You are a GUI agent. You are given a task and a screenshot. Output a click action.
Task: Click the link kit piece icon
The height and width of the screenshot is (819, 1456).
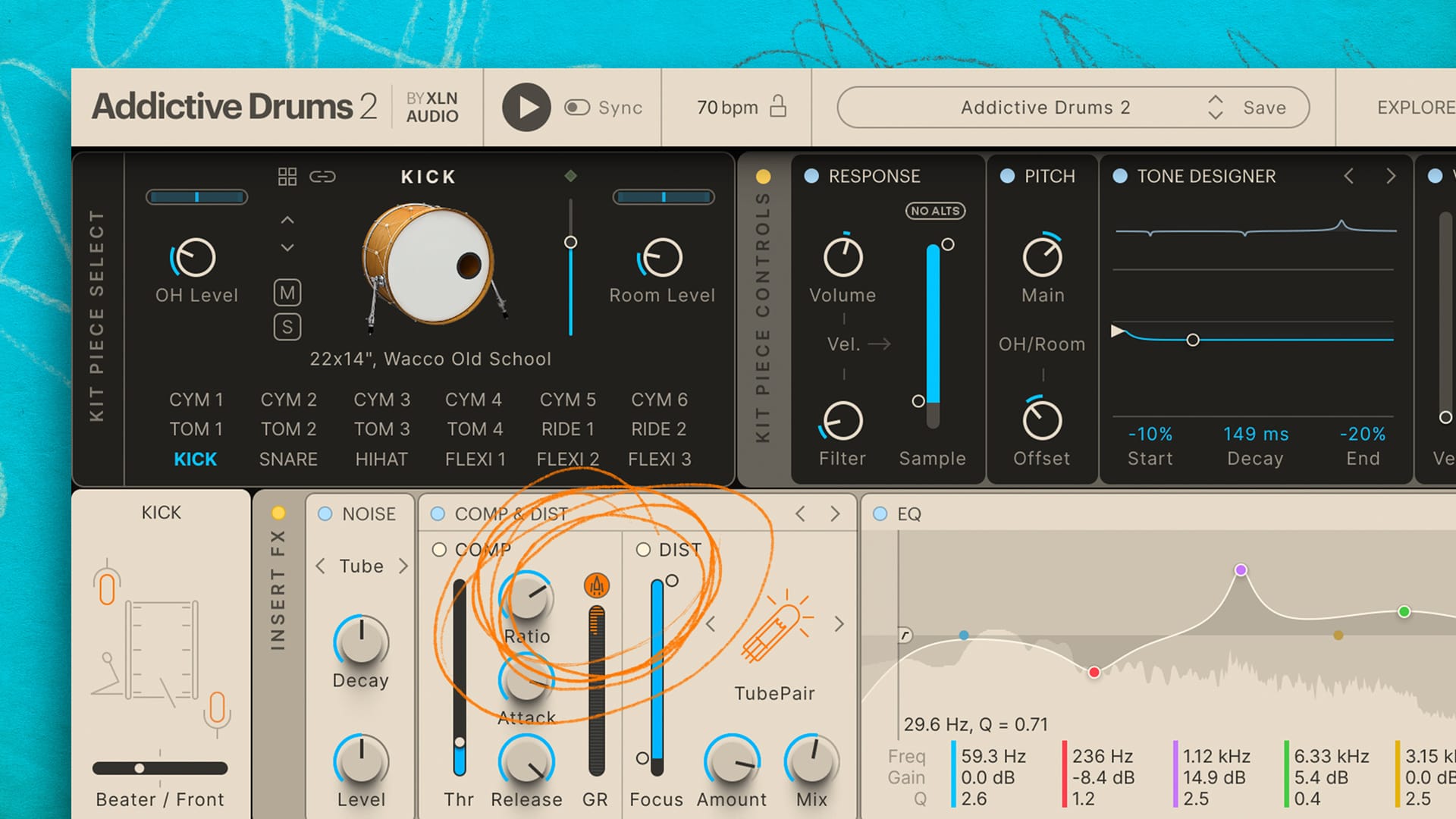point(322,177)
